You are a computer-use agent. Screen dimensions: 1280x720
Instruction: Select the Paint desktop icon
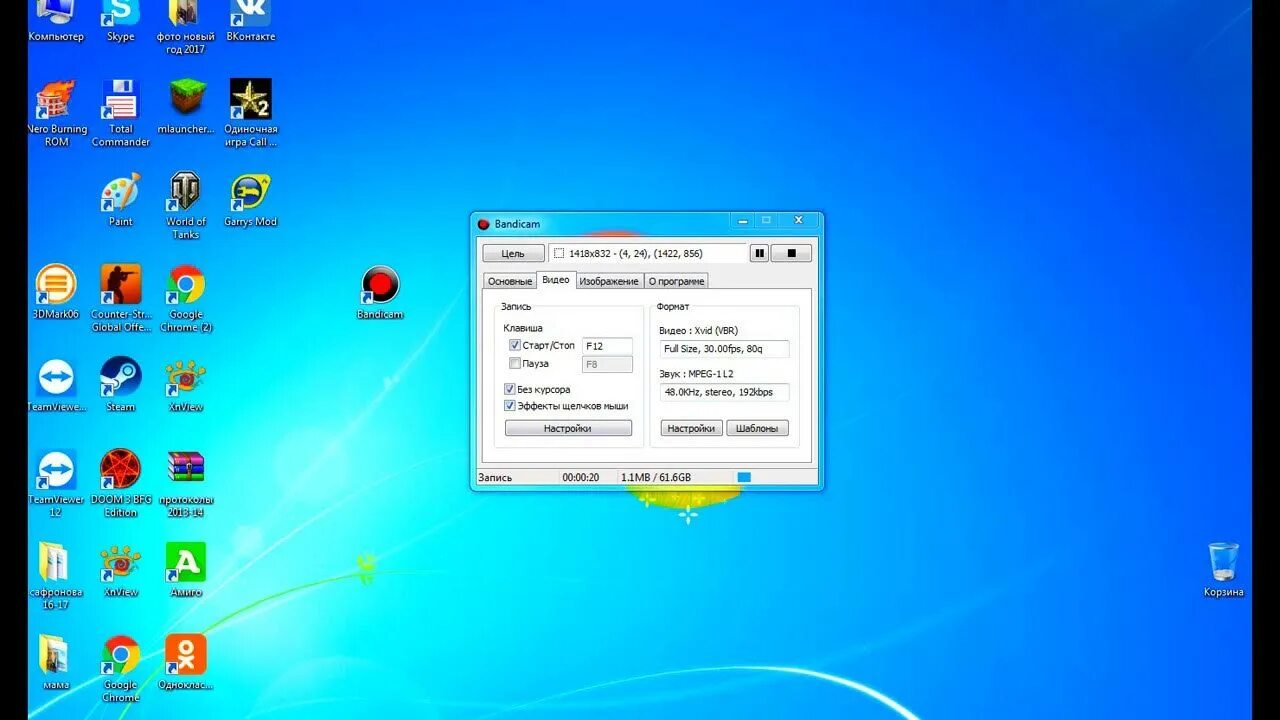click(121, 200)
